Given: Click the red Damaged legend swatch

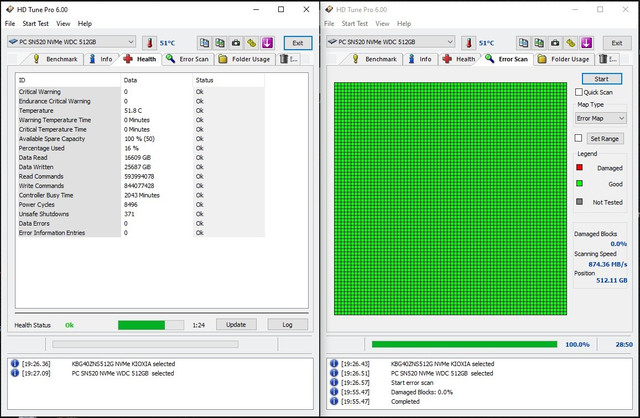Looking at the screenshot, I should (579, 167).
